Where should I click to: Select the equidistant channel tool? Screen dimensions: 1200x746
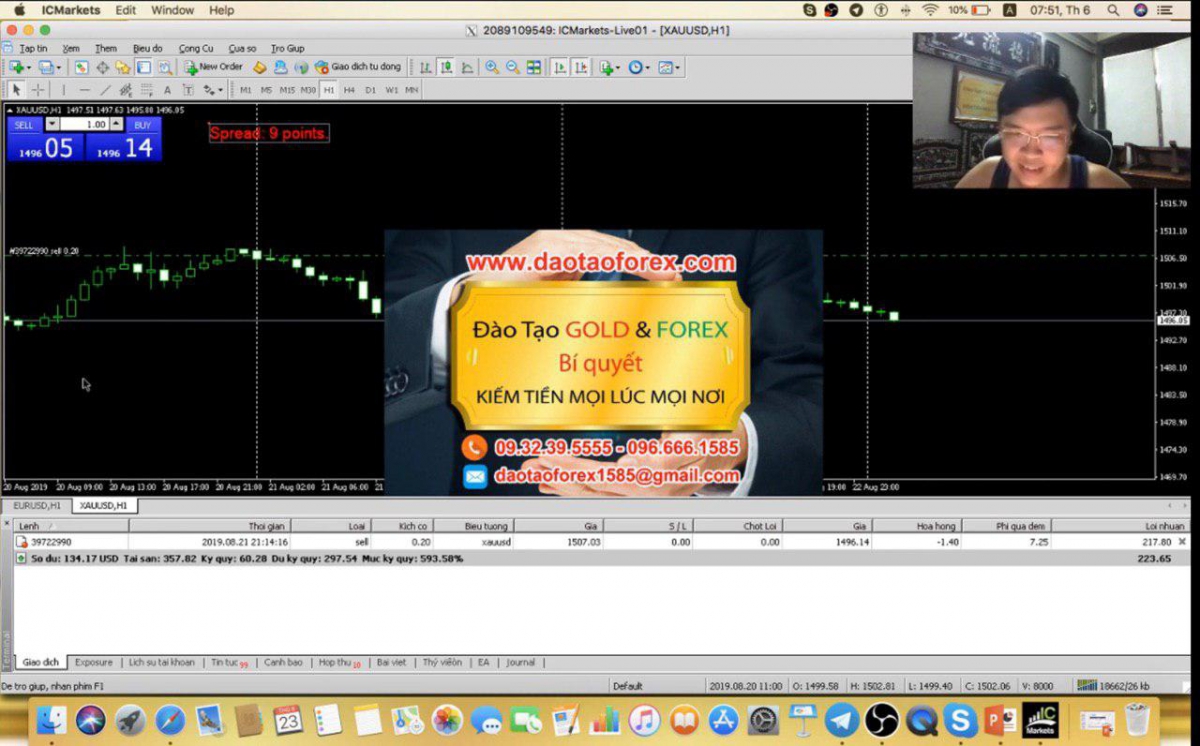(x=125, y=90)
